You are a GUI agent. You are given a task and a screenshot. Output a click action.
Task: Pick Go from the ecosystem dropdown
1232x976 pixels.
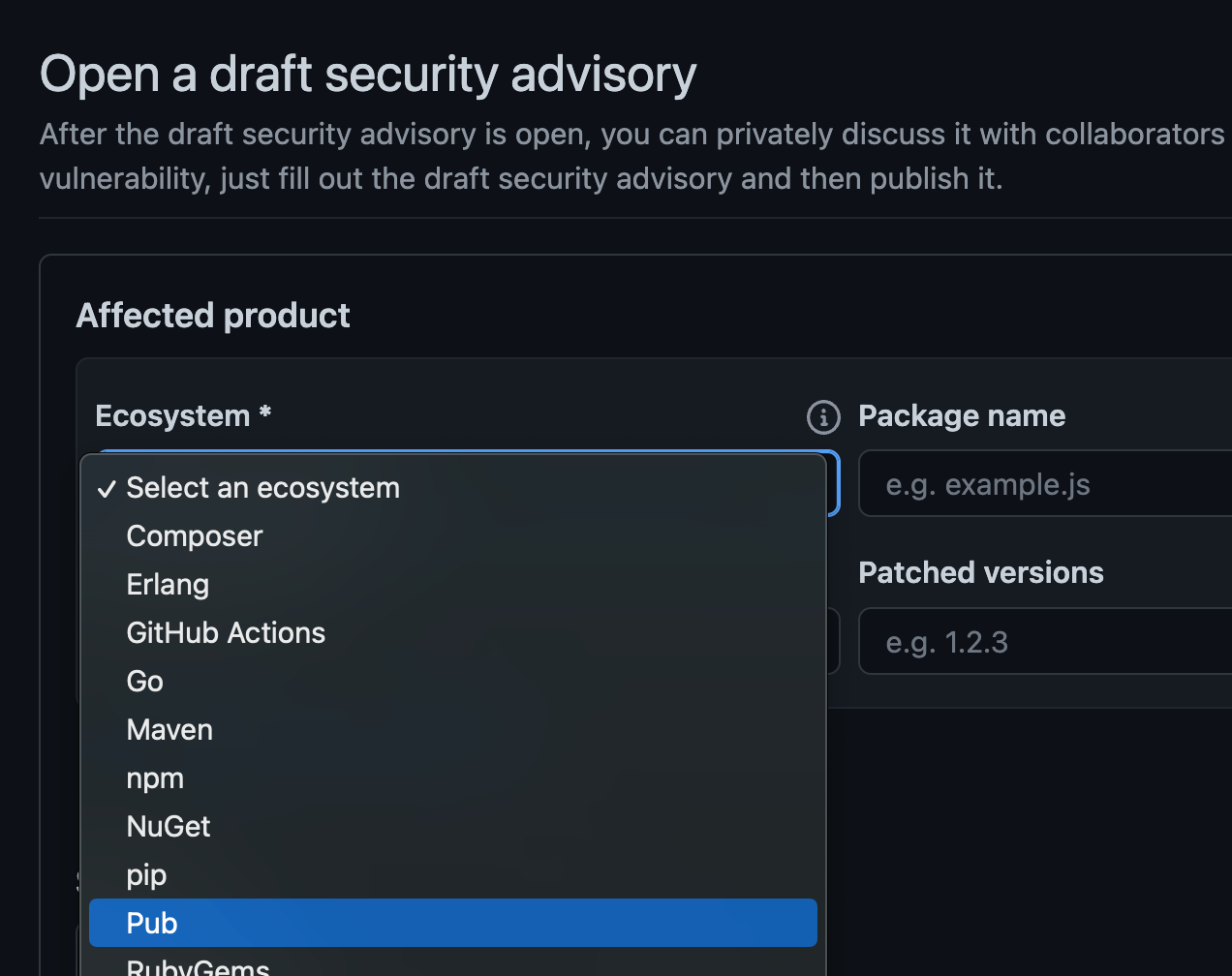143,681
